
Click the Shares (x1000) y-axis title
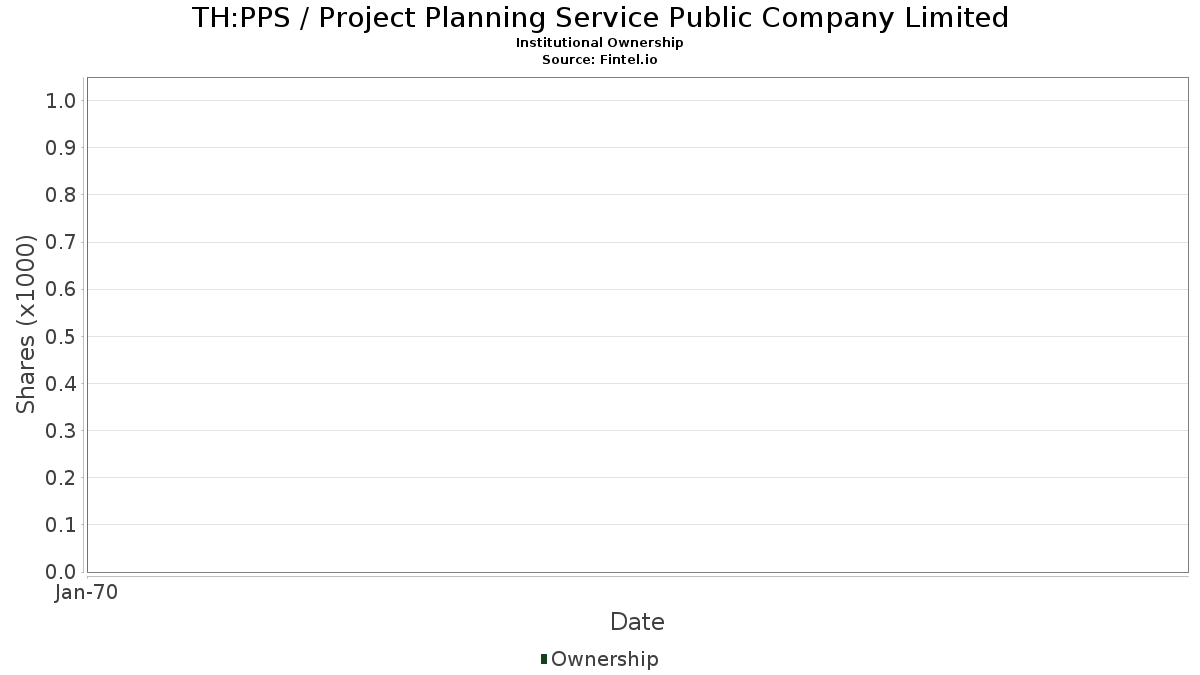click(x=26, y=324)
